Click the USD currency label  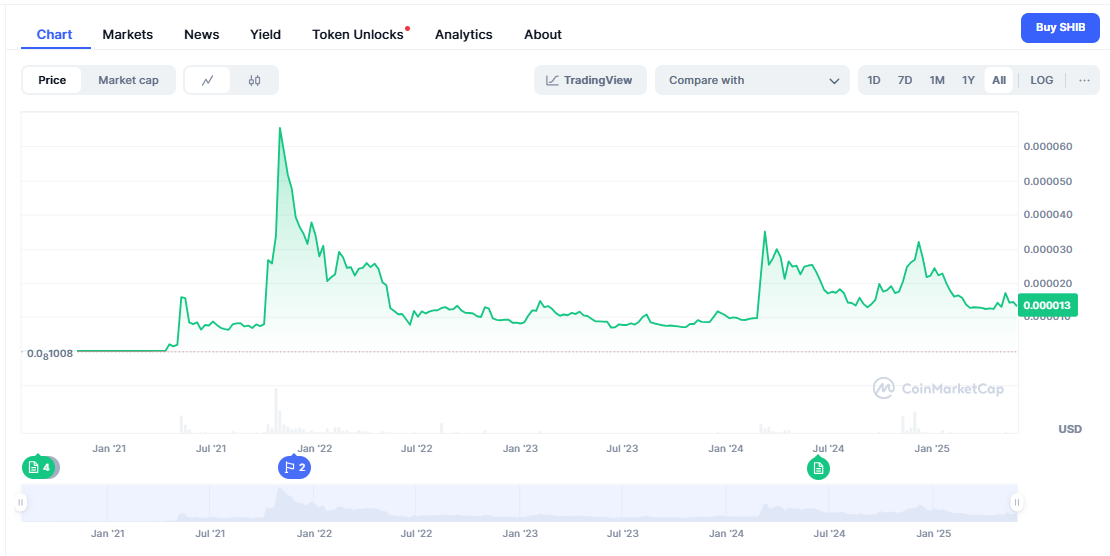(1070, 429)
